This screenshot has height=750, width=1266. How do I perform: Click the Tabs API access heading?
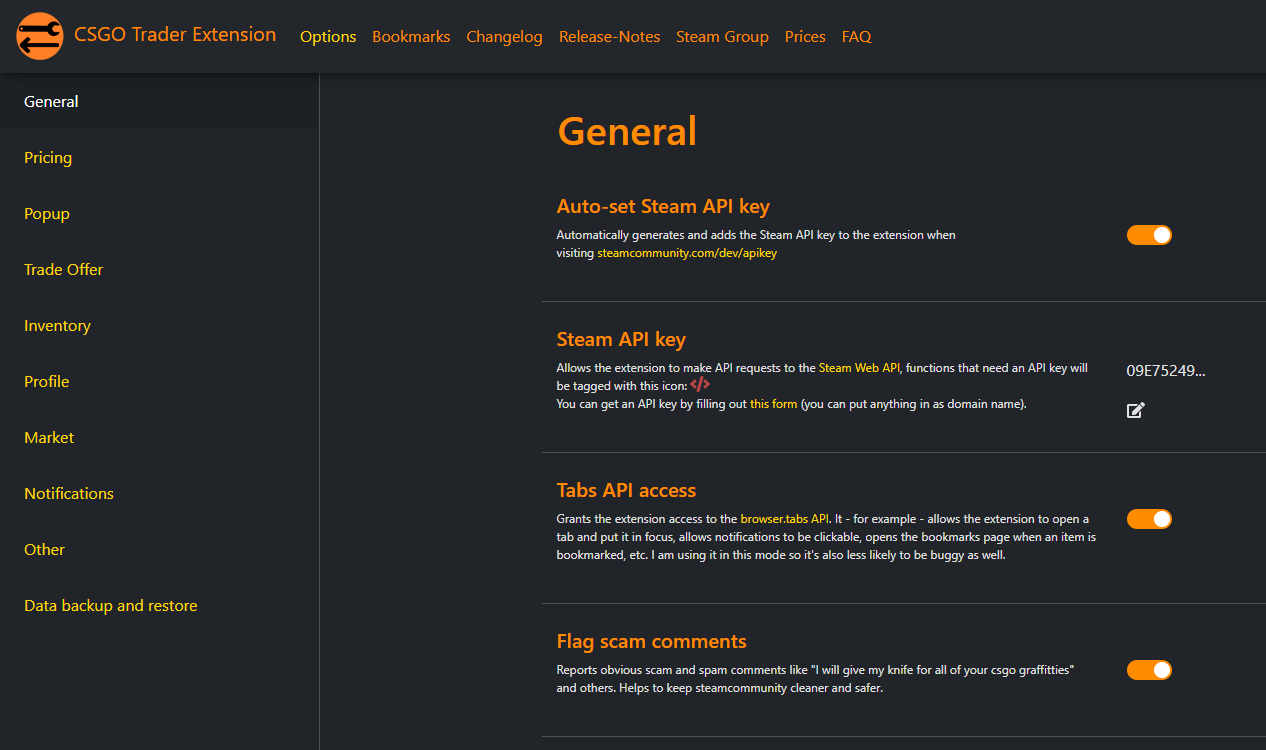point(626,491)
